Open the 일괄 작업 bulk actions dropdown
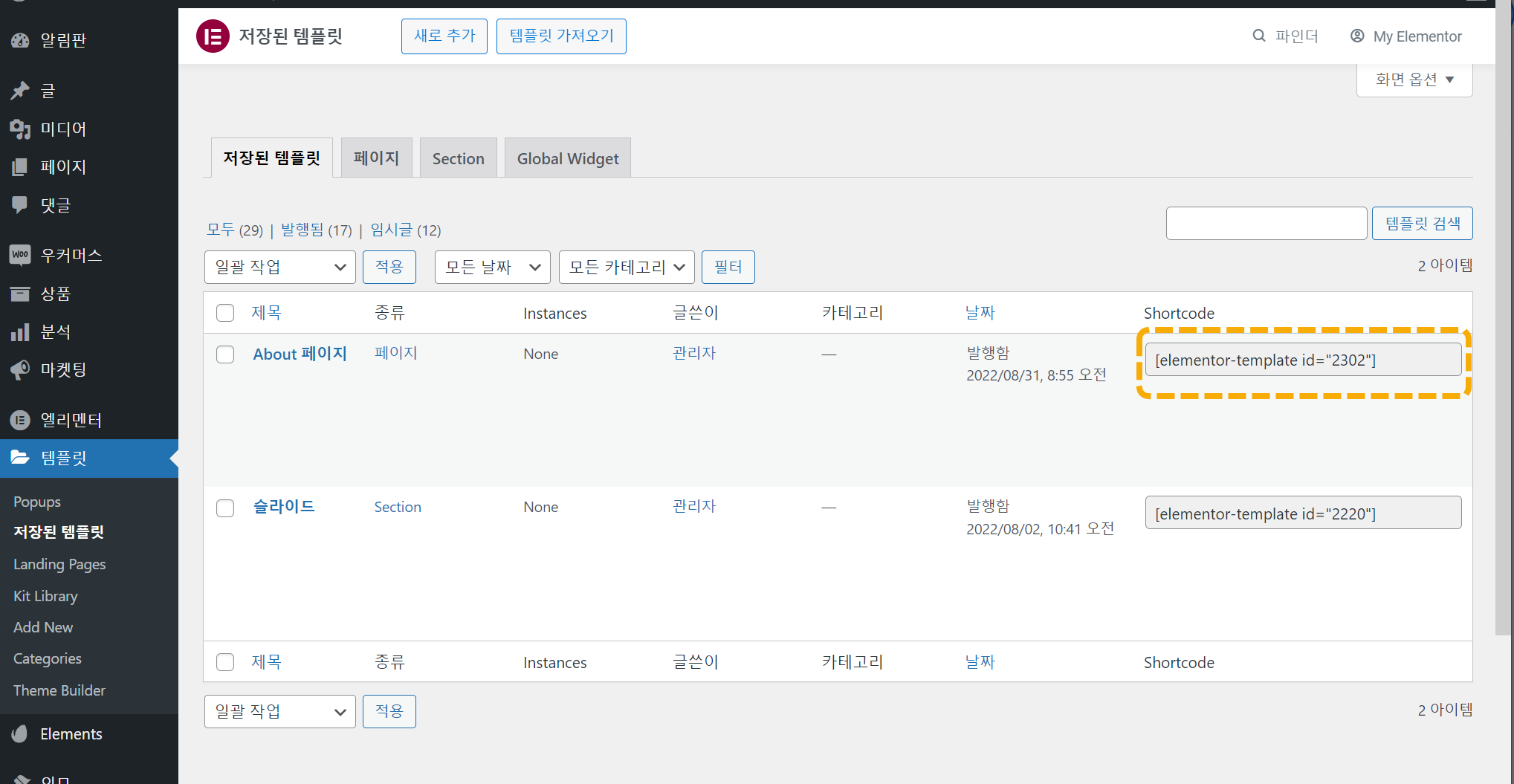This screenshot has width=1514, height=784. point(279,267)
